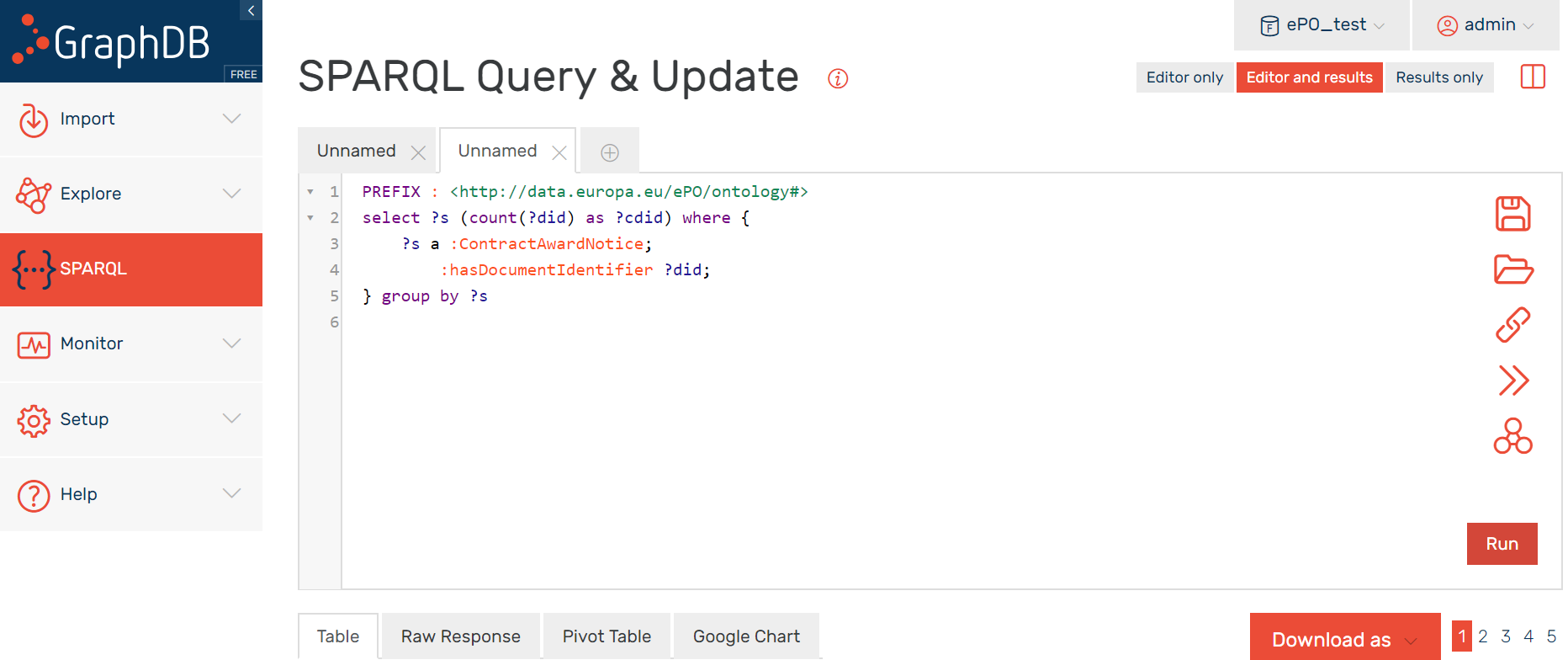Collapse the sidebar with the arrow icon
1568x660 pixels.
click(251, 10)
